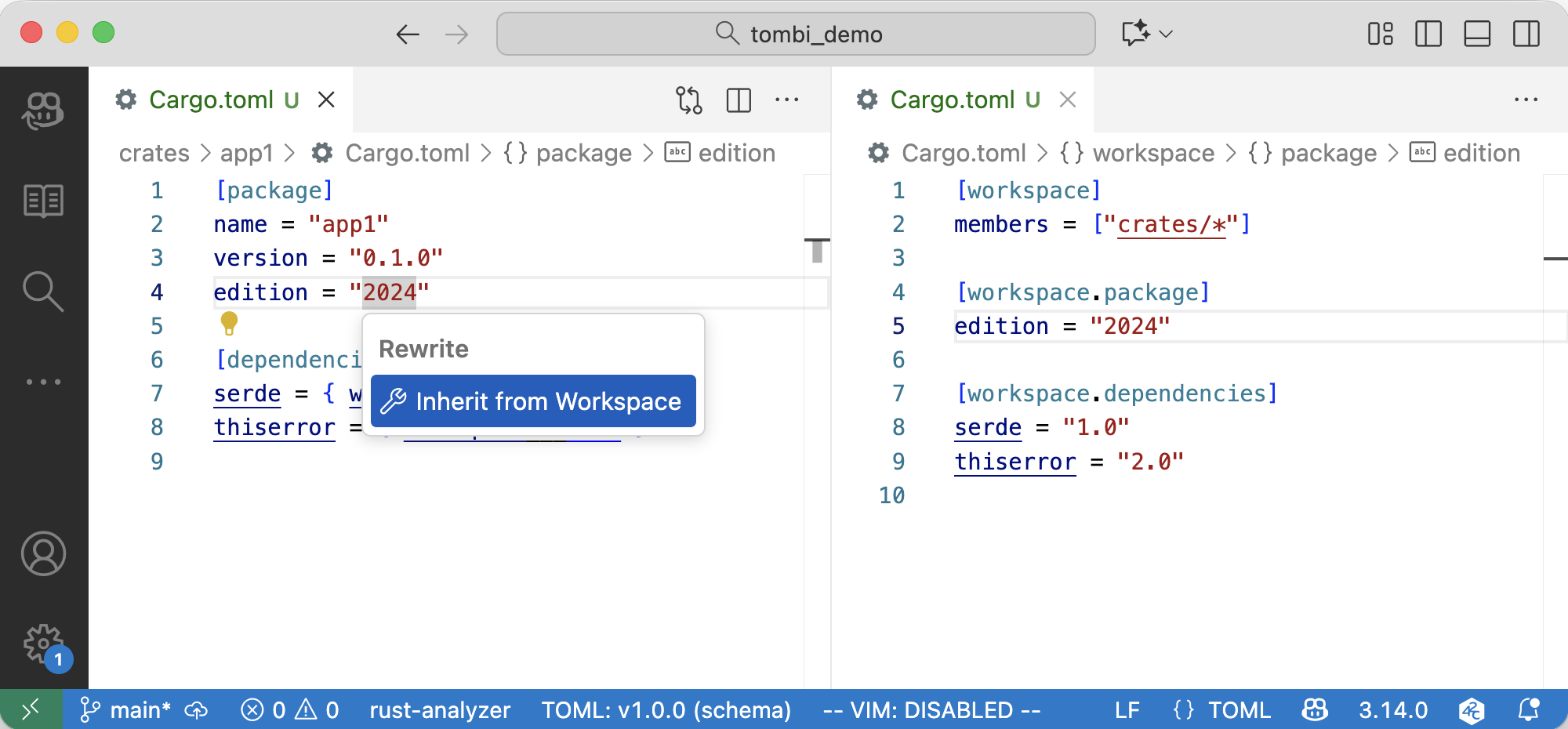This screenshot has height=729, width=1568.
Task: Open the Explorer book icon in activity bar
Action: (x=43, y=201)
